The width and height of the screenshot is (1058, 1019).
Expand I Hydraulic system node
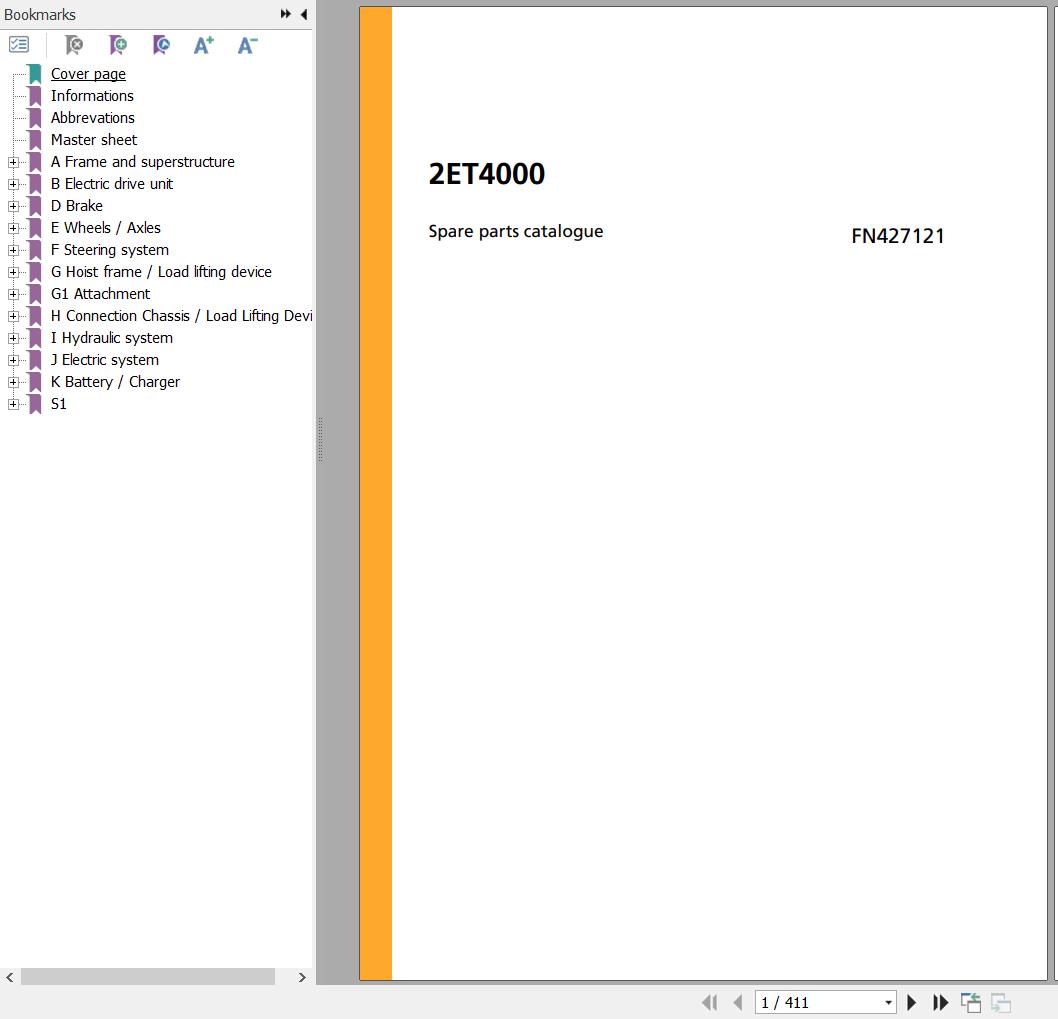(x=13, y=338)
